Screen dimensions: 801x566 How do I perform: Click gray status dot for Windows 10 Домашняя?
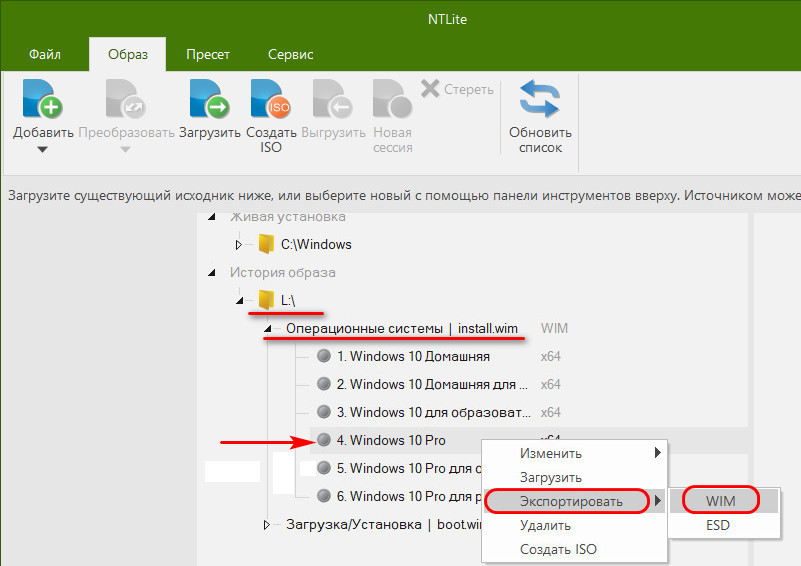coord(323,356)
